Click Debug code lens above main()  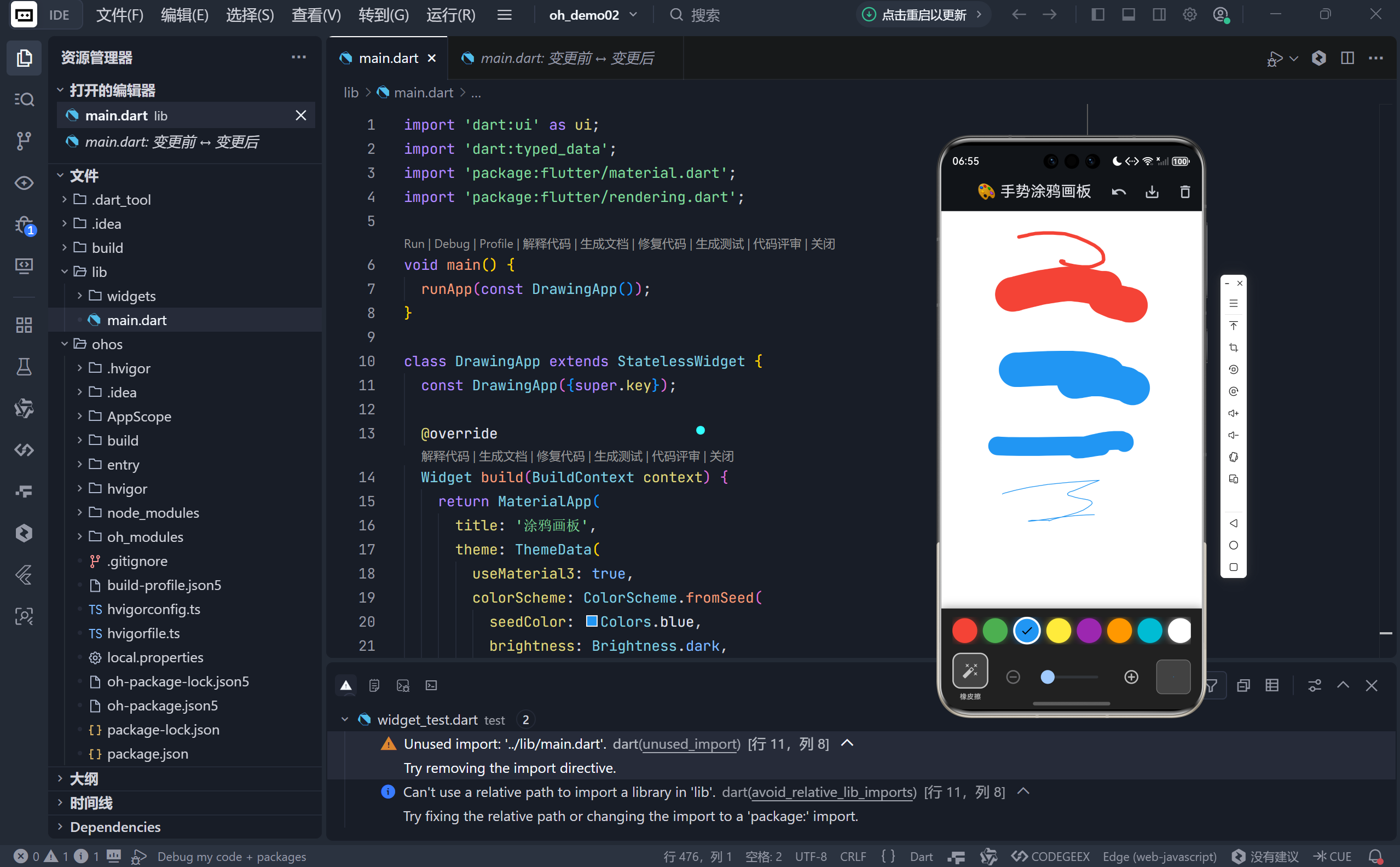pyautogui.click(x=451, y=244)
